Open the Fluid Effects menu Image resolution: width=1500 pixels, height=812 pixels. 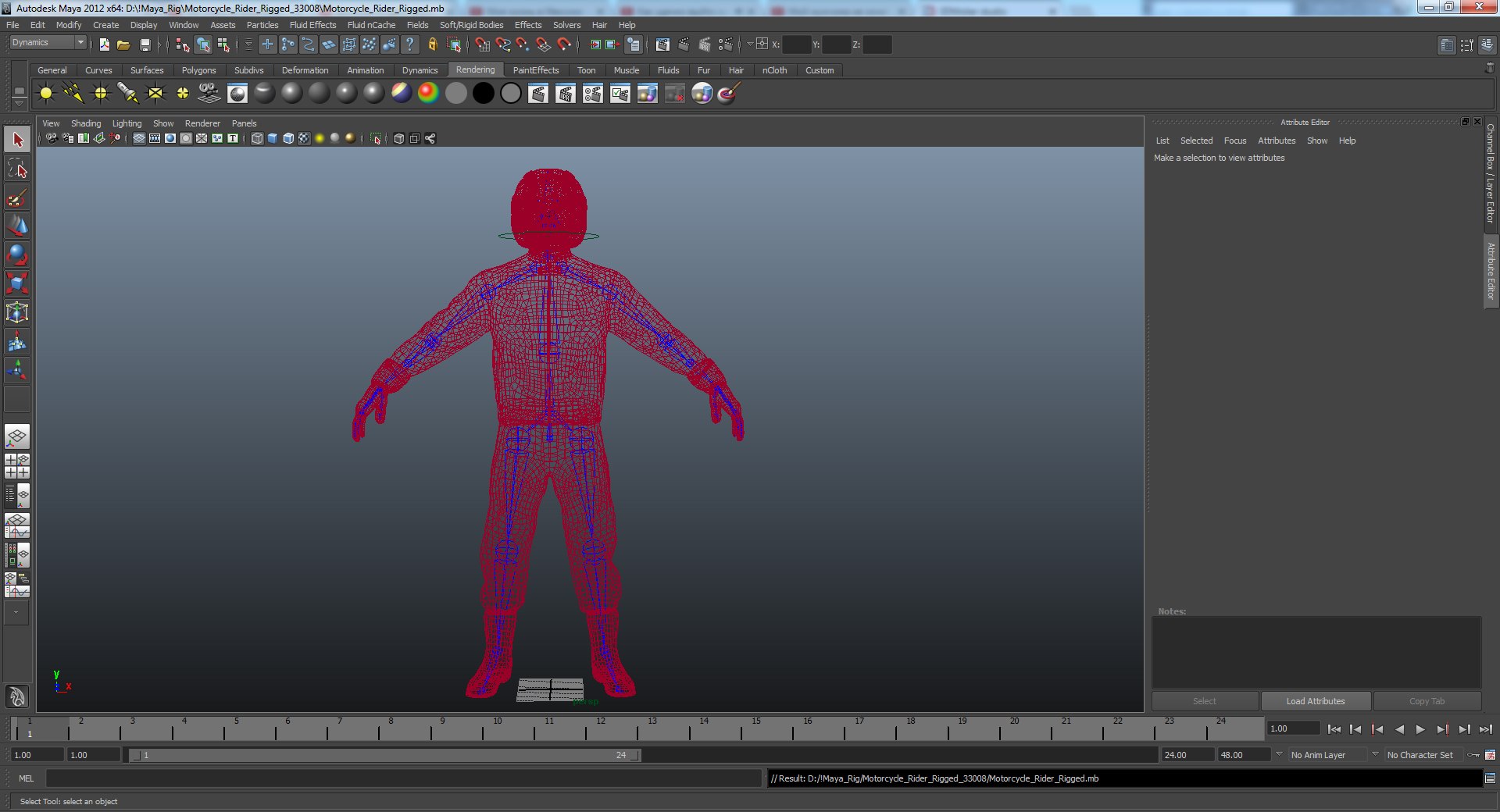[x=312, y=25]
